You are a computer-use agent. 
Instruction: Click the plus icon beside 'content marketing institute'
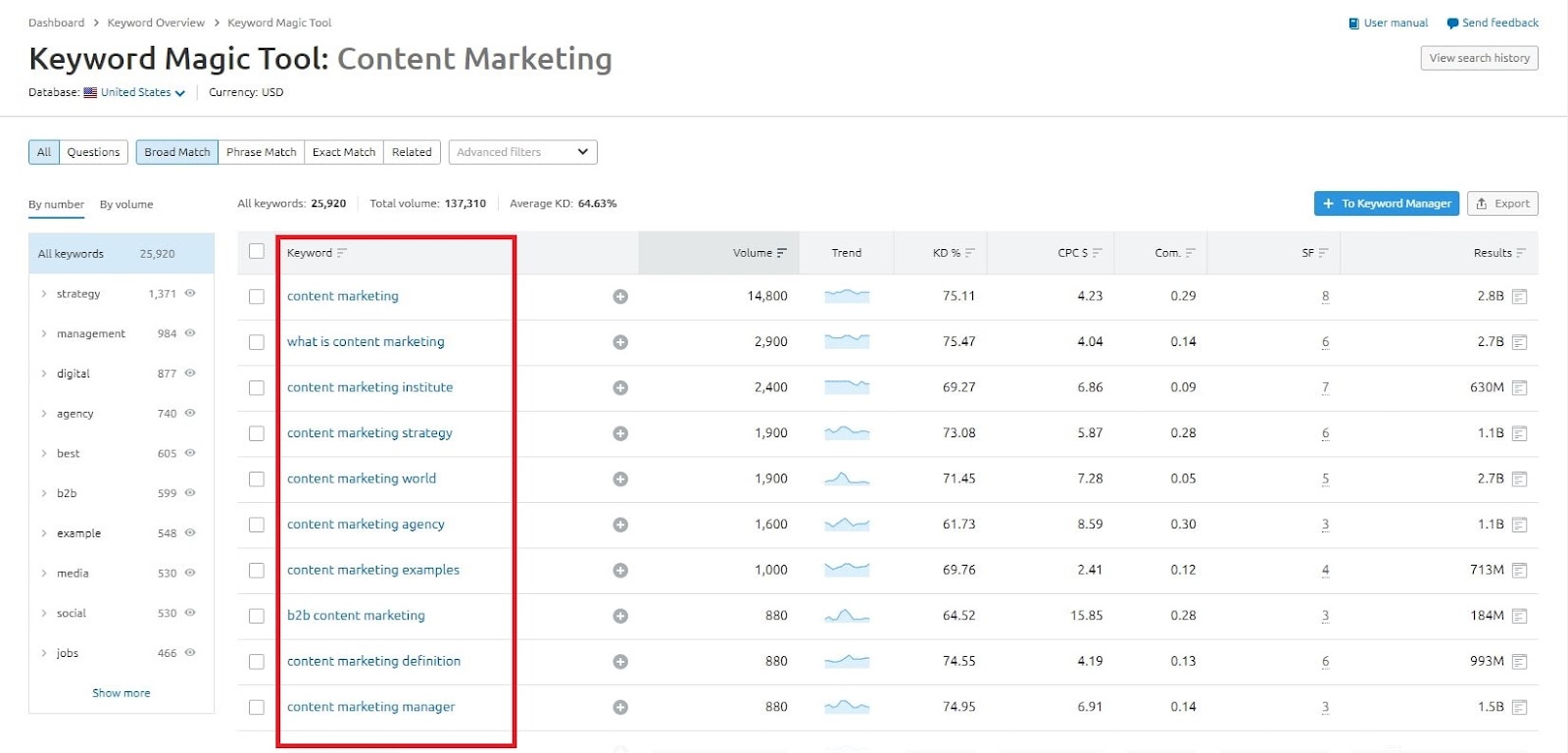(x=620, y=388)
